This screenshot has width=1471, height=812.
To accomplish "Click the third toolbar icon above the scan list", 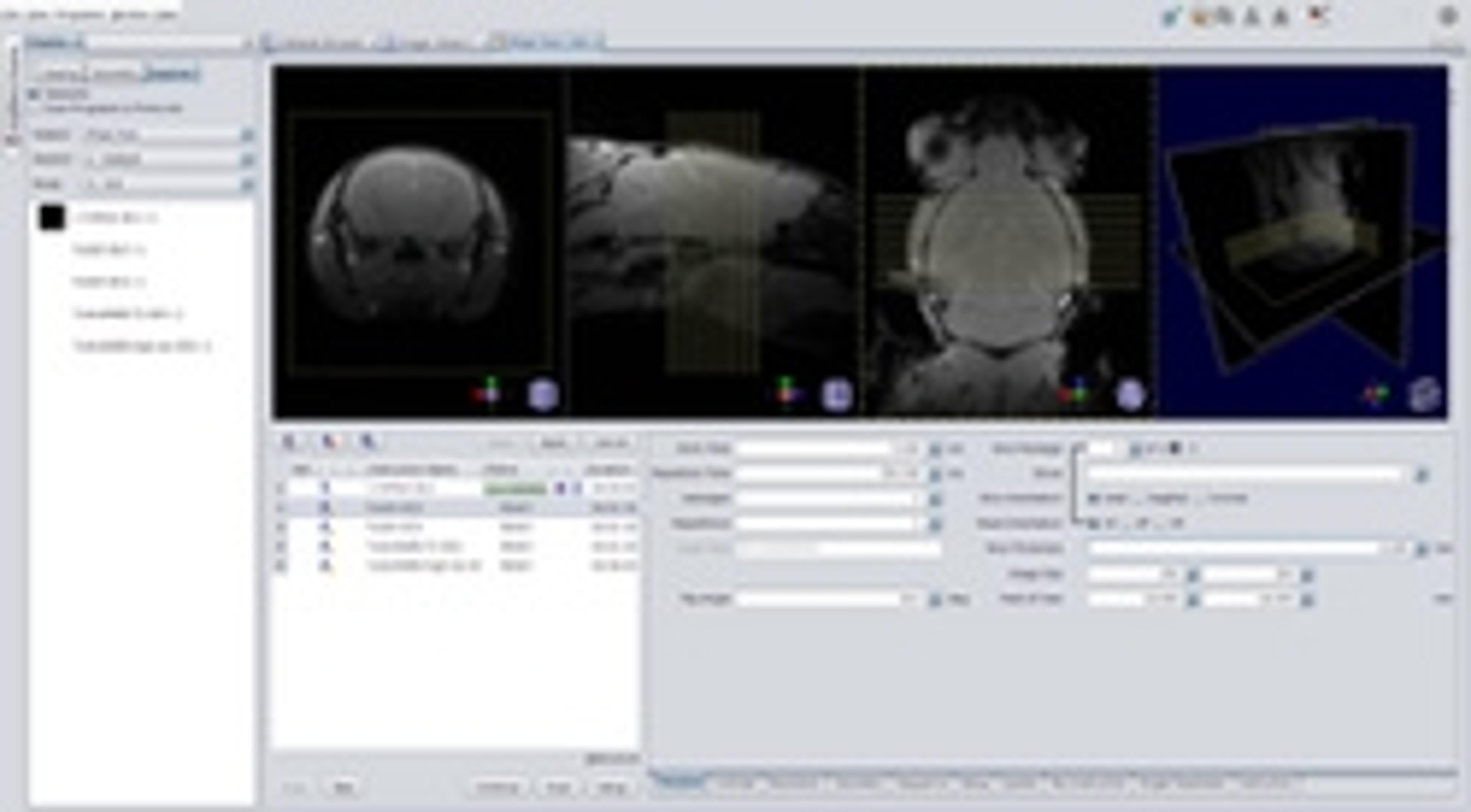I will (368, 442).
